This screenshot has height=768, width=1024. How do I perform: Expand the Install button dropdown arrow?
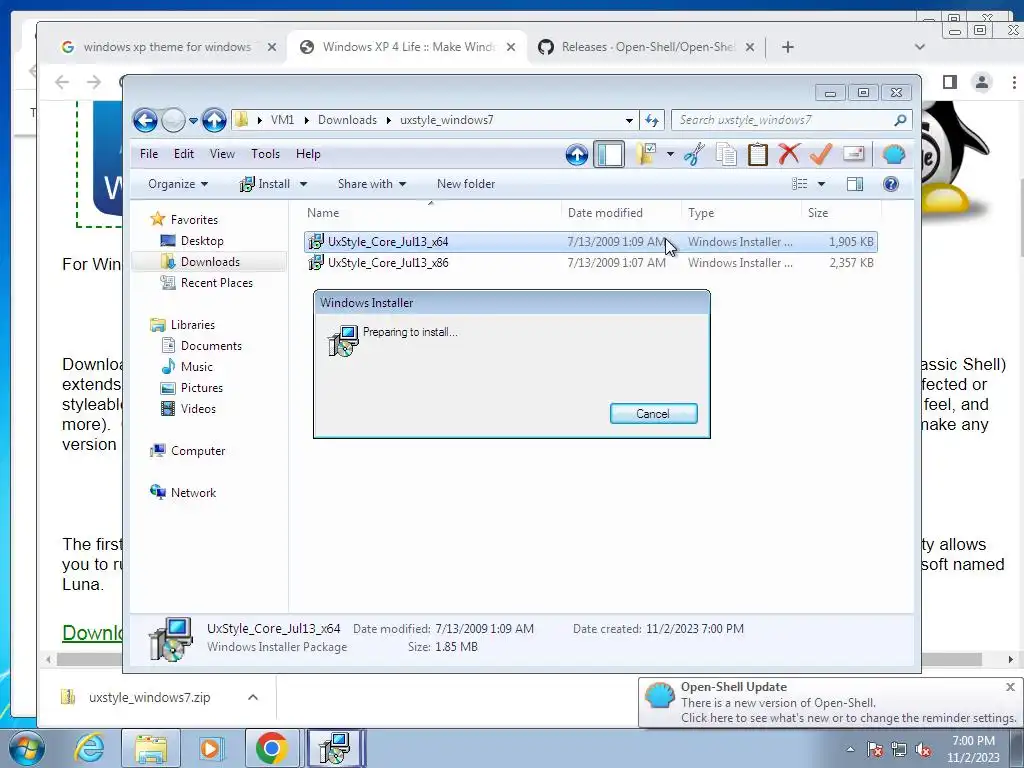tap(303, 184)
